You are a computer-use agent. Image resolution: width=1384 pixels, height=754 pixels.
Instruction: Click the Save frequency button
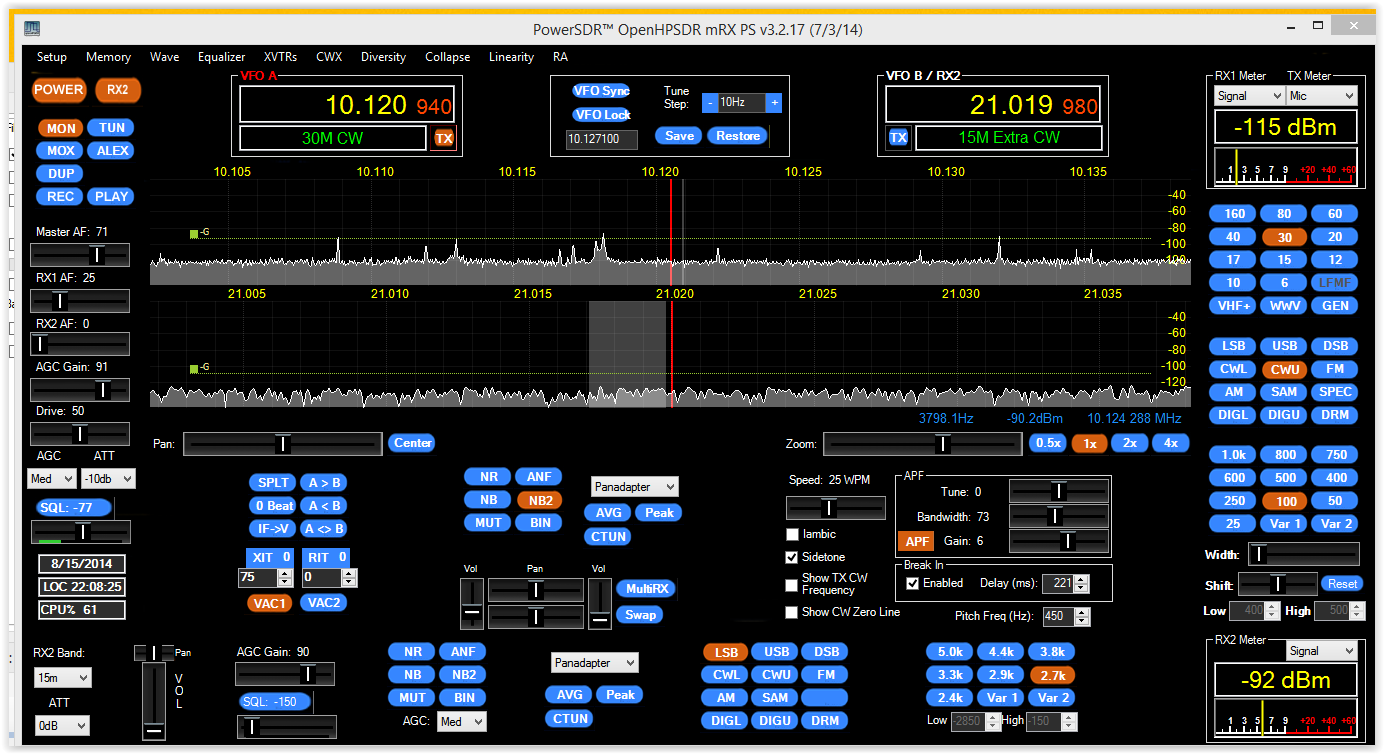pos(678,135)
